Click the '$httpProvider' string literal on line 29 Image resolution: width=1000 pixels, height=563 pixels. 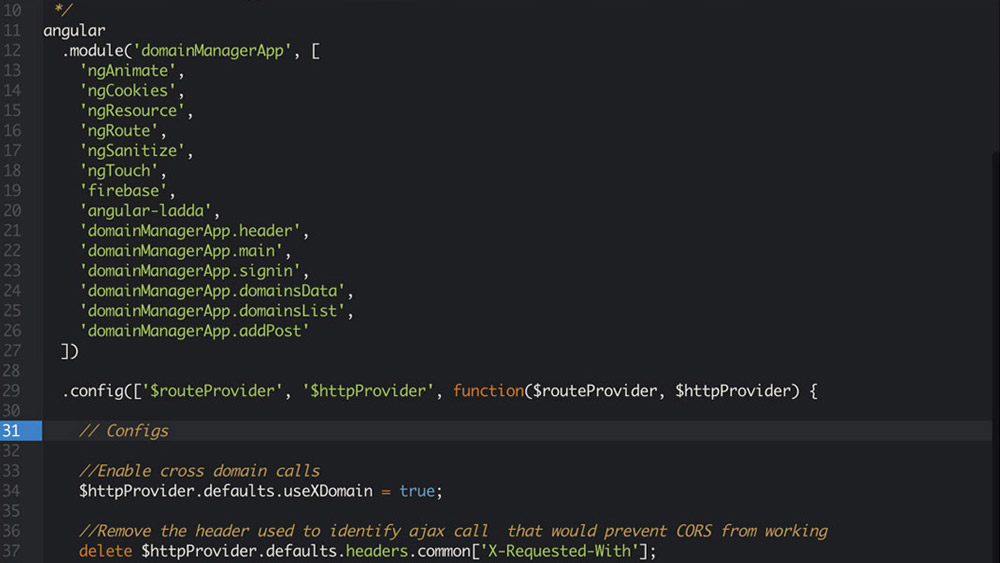pyautogui.click(x=368, y=391)
